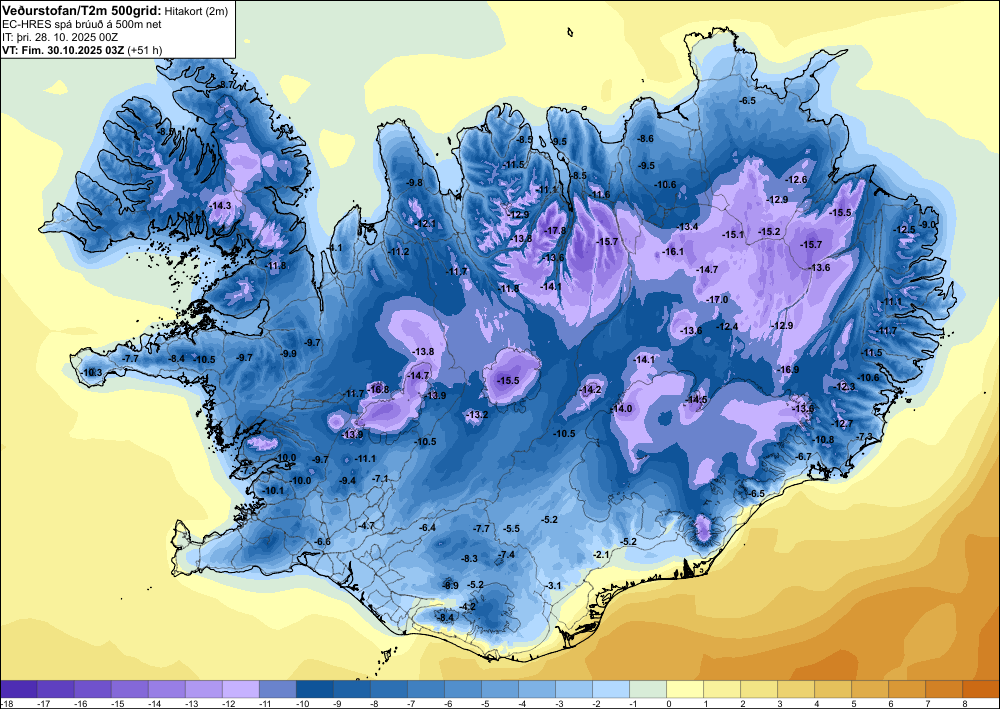Select the -14.5 temperature reading
The height and width of the screenshot is (709, 1000).
click(697, 400)
